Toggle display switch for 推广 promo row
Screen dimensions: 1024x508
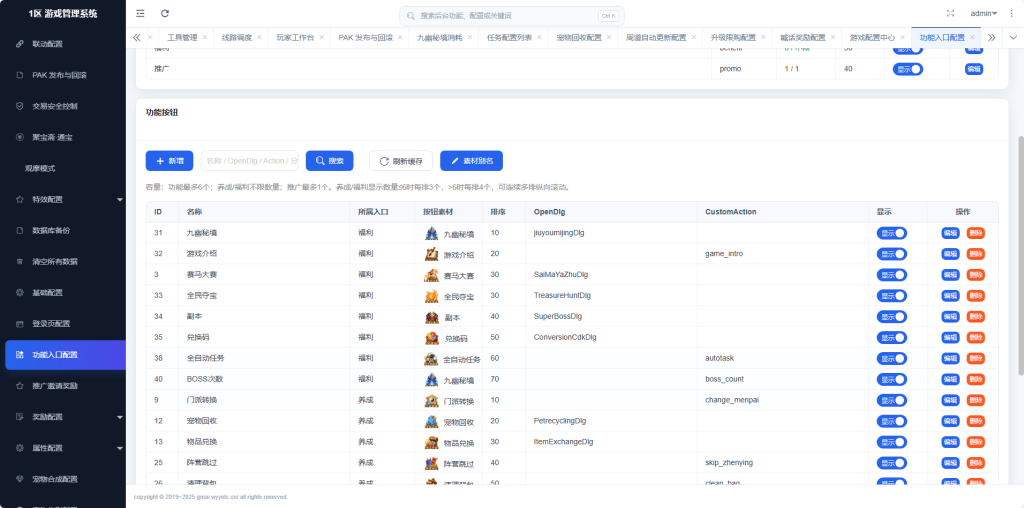908,69
